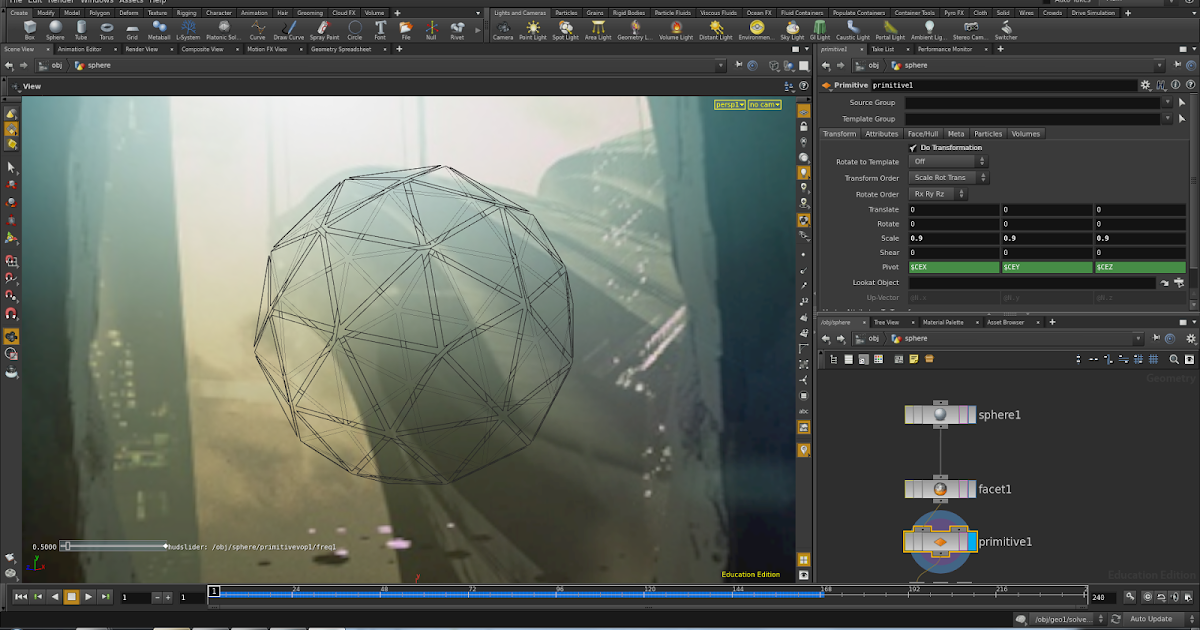This screenshot has width=1200, height=630.
Task: Toggle the camera lock icon beside persp1
Action: [802, 126]
